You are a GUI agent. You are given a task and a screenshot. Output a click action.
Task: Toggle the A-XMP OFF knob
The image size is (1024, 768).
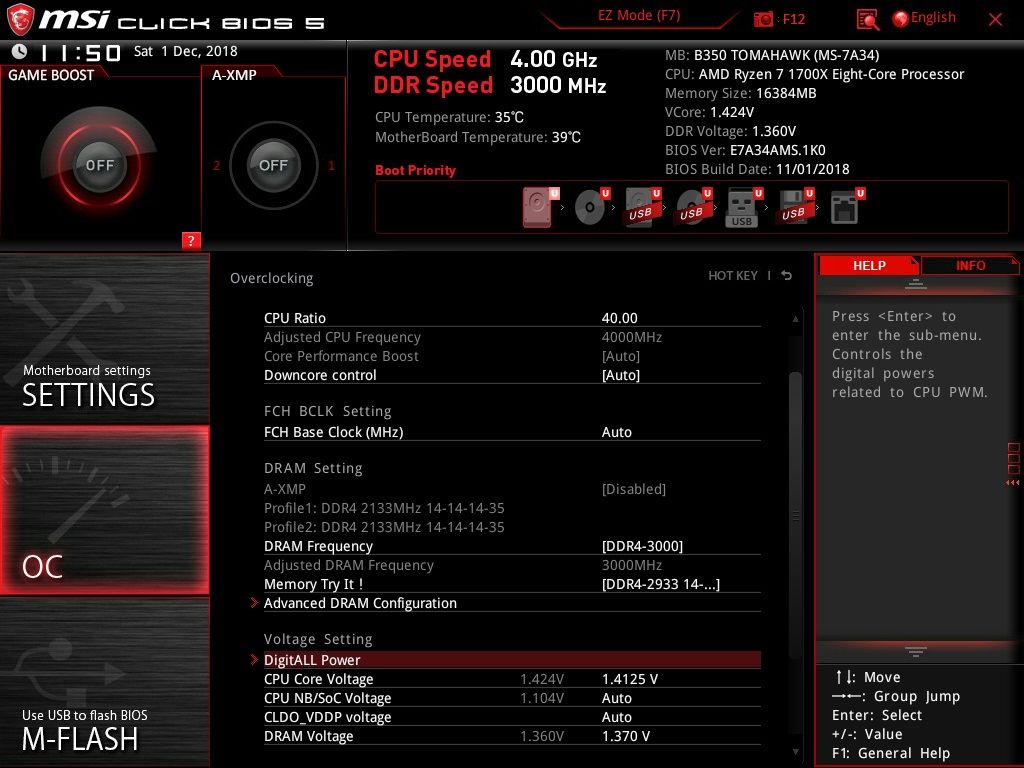point(273,165)
